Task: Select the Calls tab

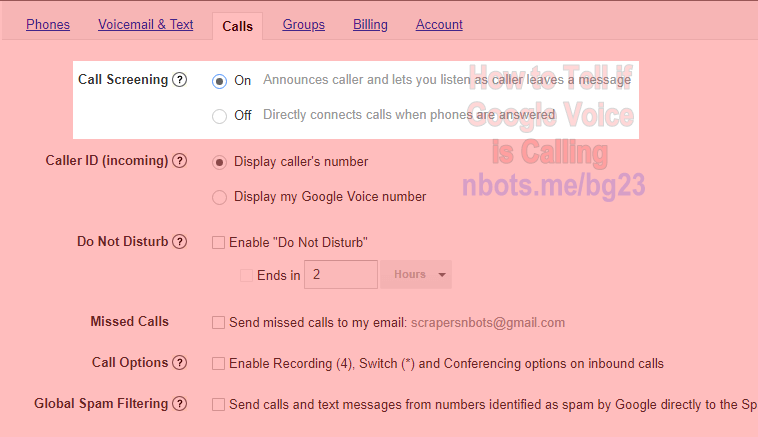Action: click(x=237, y=26)
